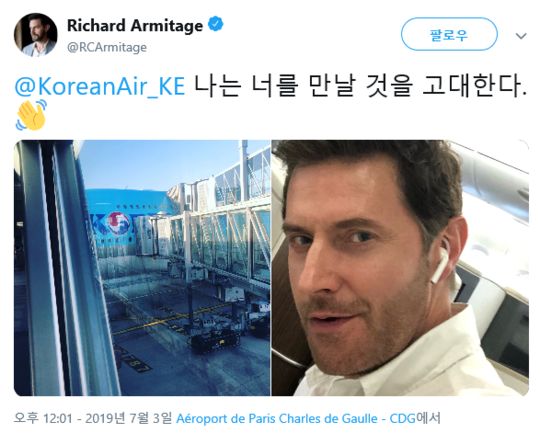Screen dimensions: 540x433
Task: Open the selfie photo on the right
Action: pos(400,268)
